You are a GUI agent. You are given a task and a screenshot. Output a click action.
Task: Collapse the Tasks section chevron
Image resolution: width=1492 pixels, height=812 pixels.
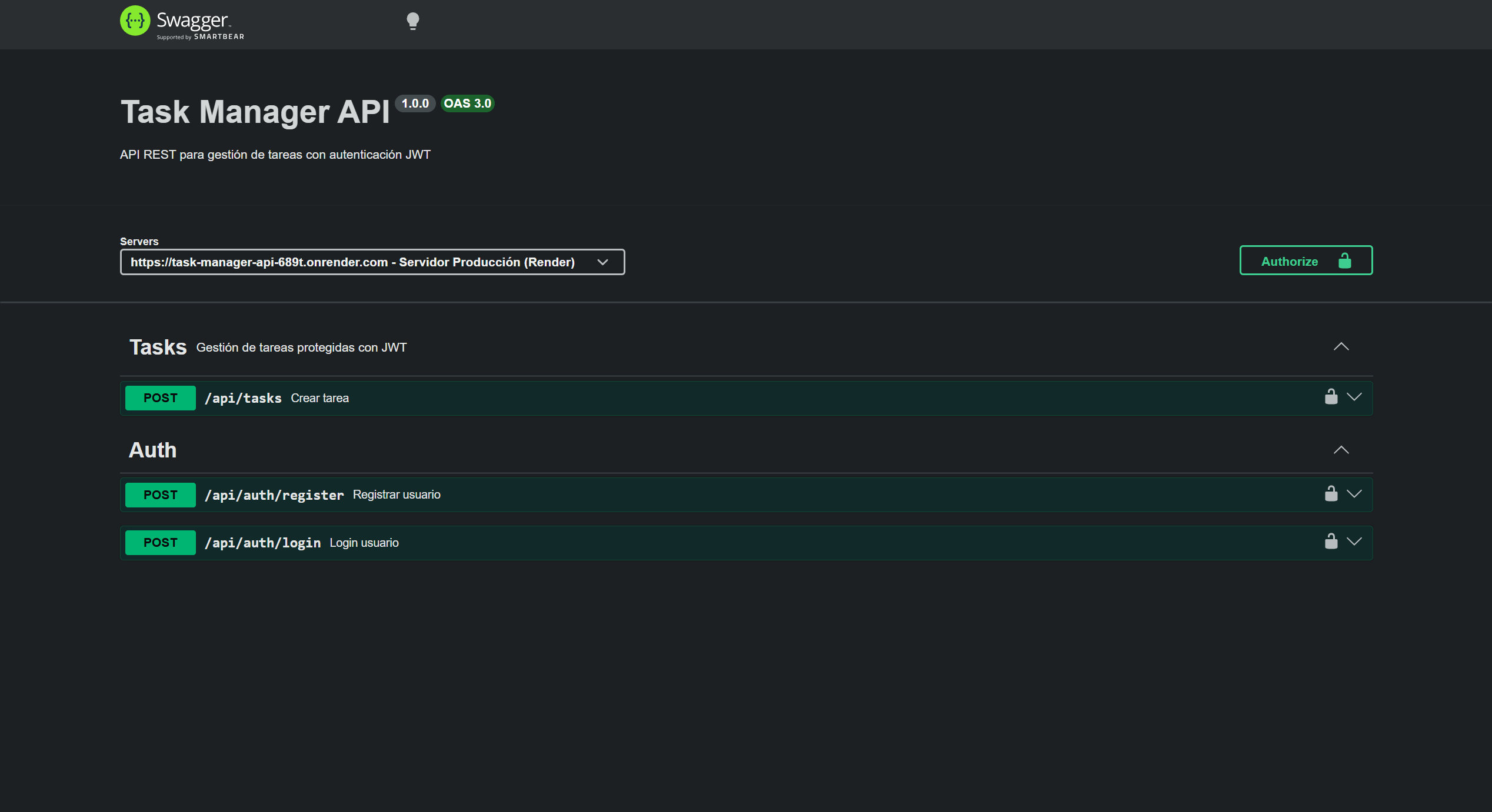pyautogui.click(x=1341, y=347)
